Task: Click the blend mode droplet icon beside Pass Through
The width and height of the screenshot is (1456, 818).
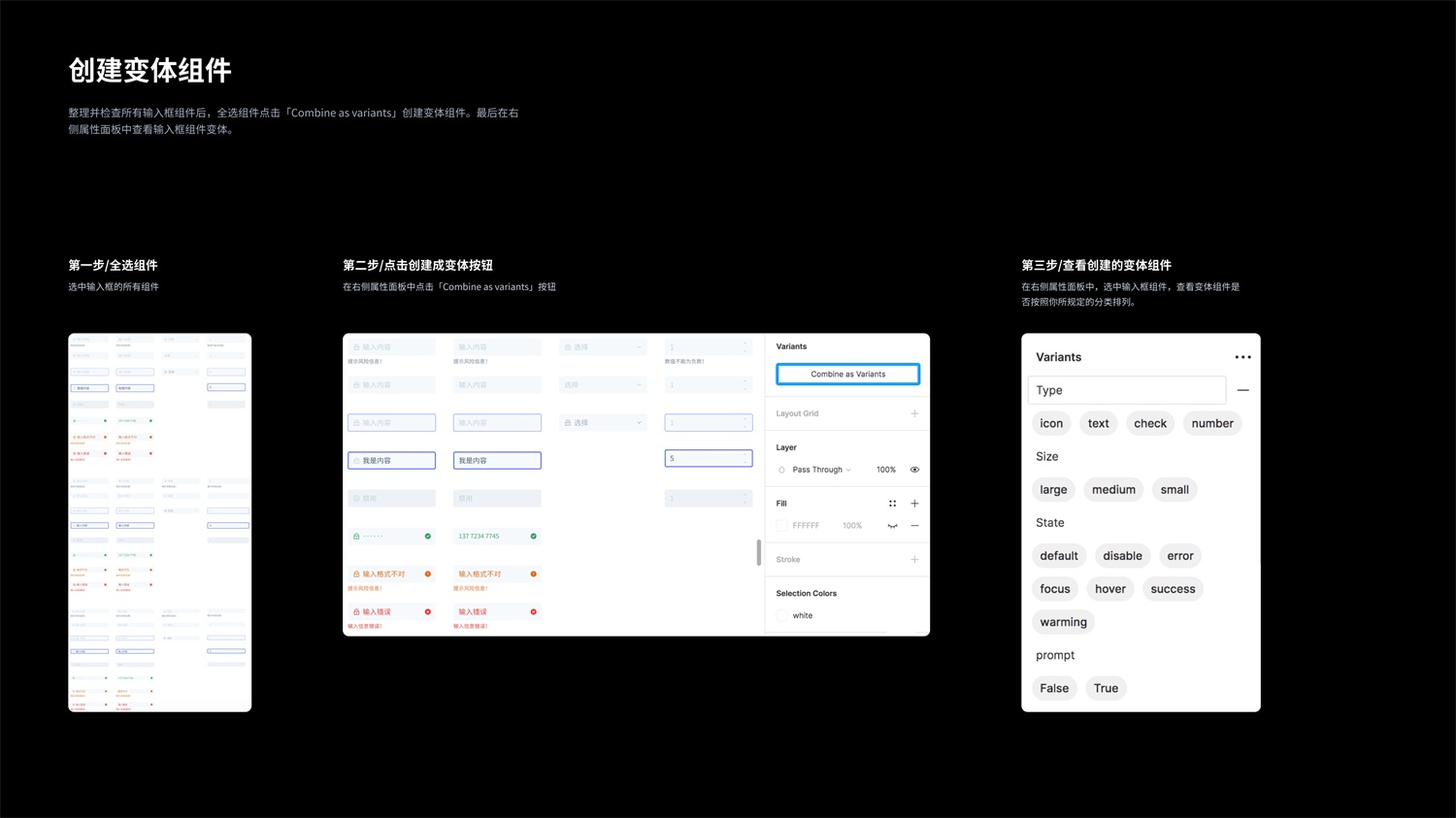Action: [781, 470]
